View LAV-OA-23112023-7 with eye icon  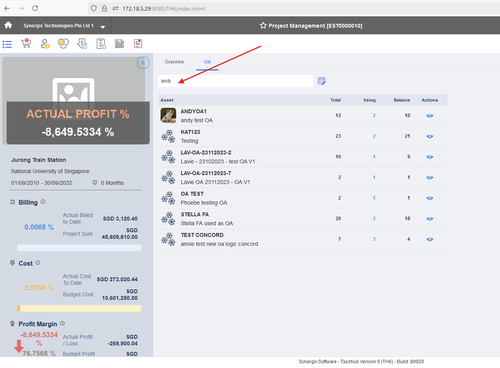click(x=430, y=177)
